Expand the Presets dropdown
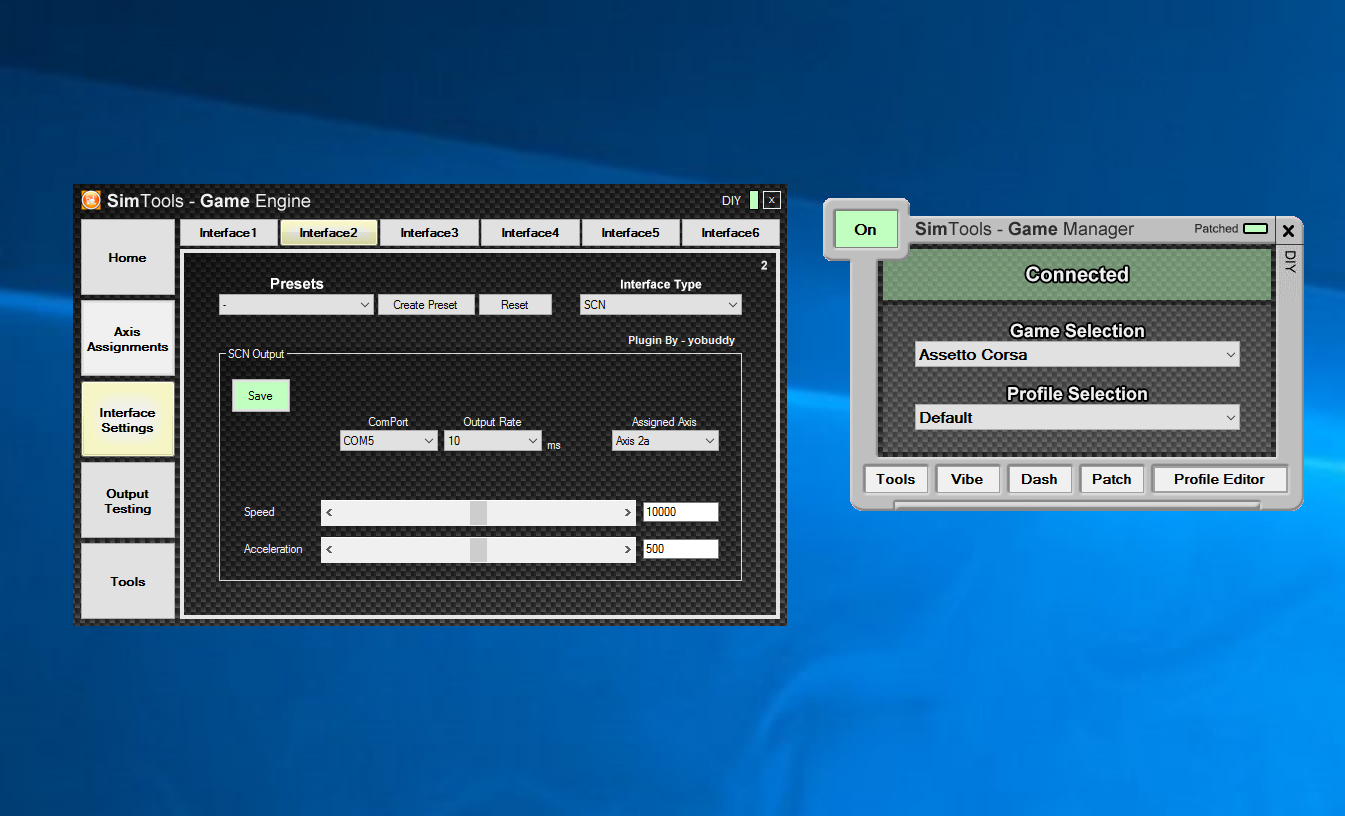This screenshot has width=1345, height=816. coord(296,305)
